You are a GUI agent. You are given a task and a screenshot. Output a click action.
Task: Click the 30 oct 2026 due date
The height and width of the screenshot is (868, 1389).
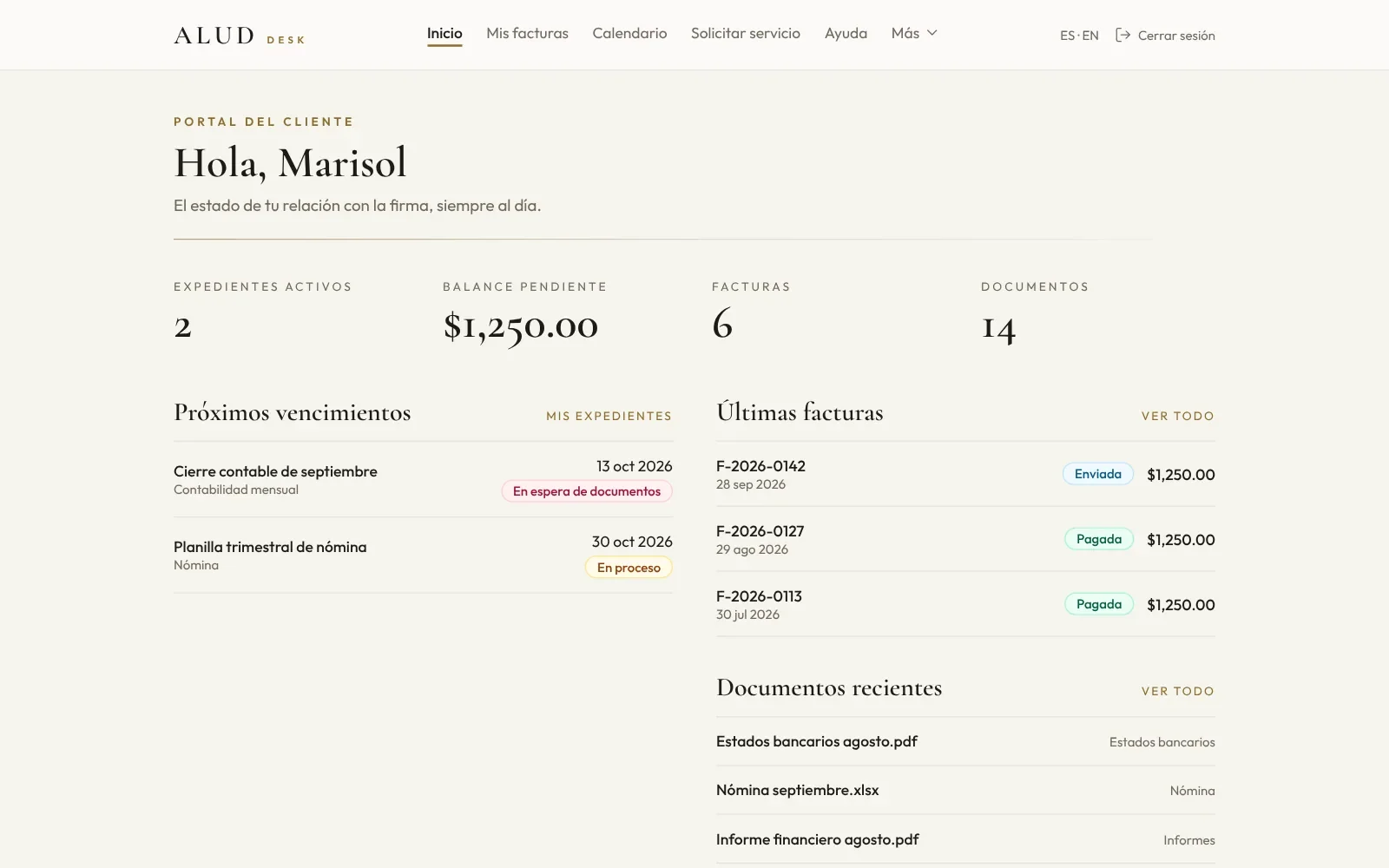[632, 542]
